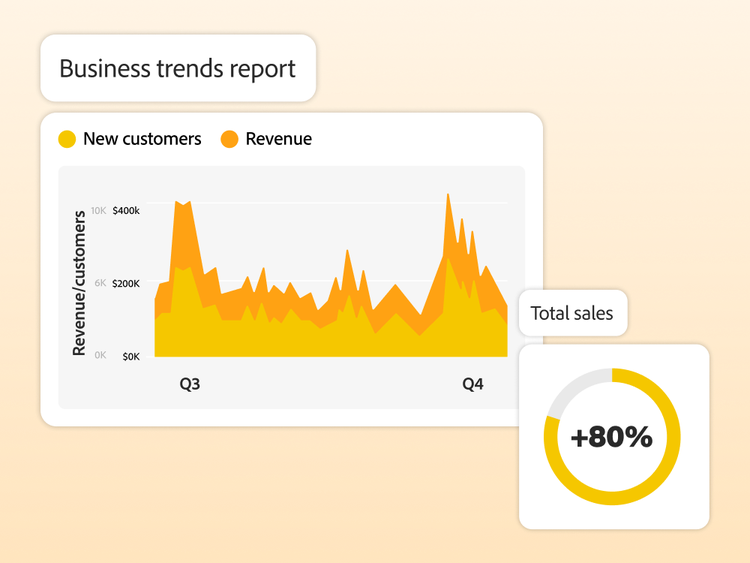Click the $0K y-axis tick label
750x563 pixels.
(x=130, y=356)
